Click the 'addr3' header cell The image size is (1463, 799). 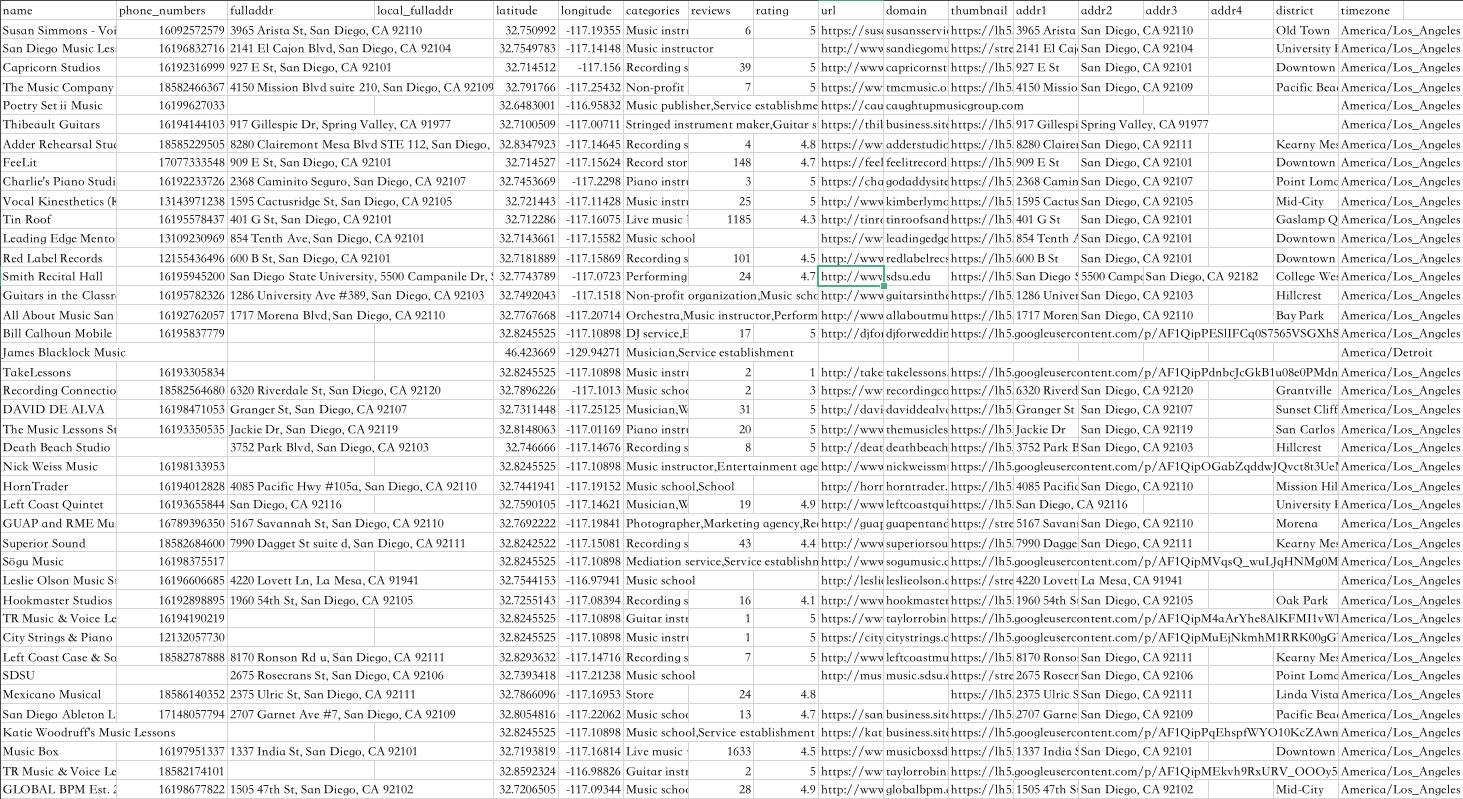[x=1176, y=10]
